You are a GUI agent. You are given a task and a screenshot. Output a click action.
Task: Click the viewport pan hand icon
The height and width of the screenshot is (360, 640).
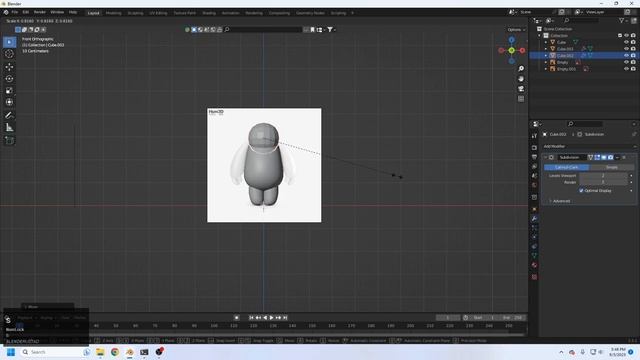pyautogui.click(x=521, y=78)
